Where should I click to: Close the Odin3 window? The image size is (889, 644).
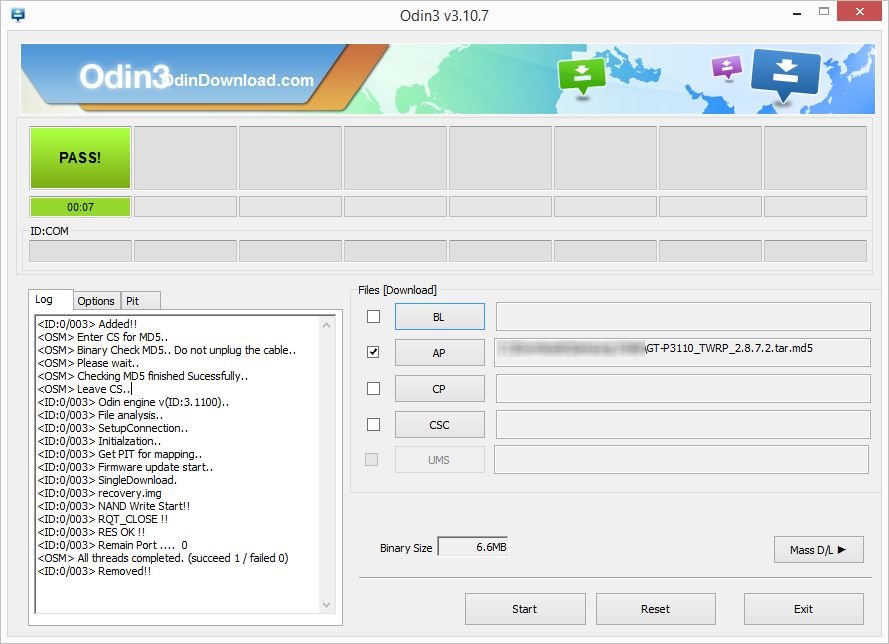point(860,11)
